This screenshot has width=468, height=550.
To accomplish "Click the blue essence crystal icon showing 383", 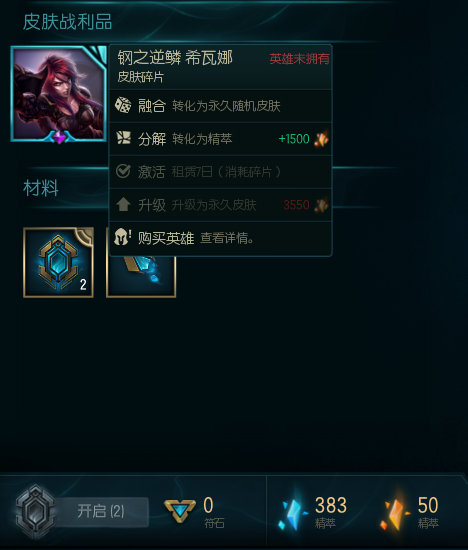I will (293, 512).
